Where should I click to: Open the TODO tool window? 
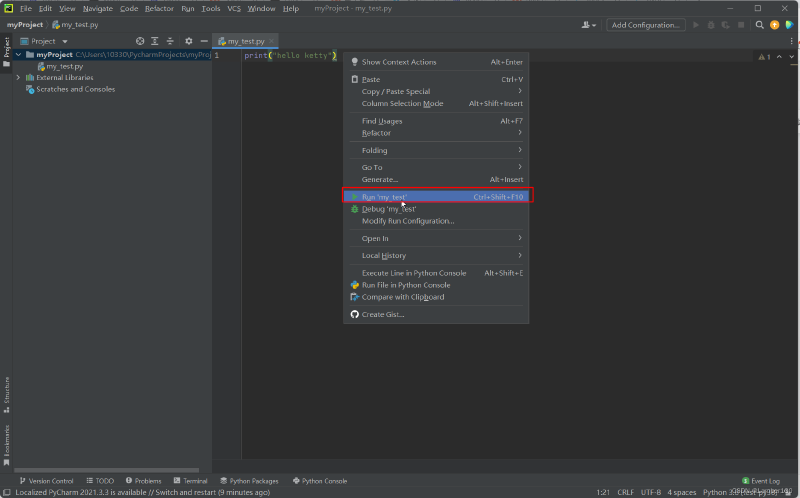(100, 481)
